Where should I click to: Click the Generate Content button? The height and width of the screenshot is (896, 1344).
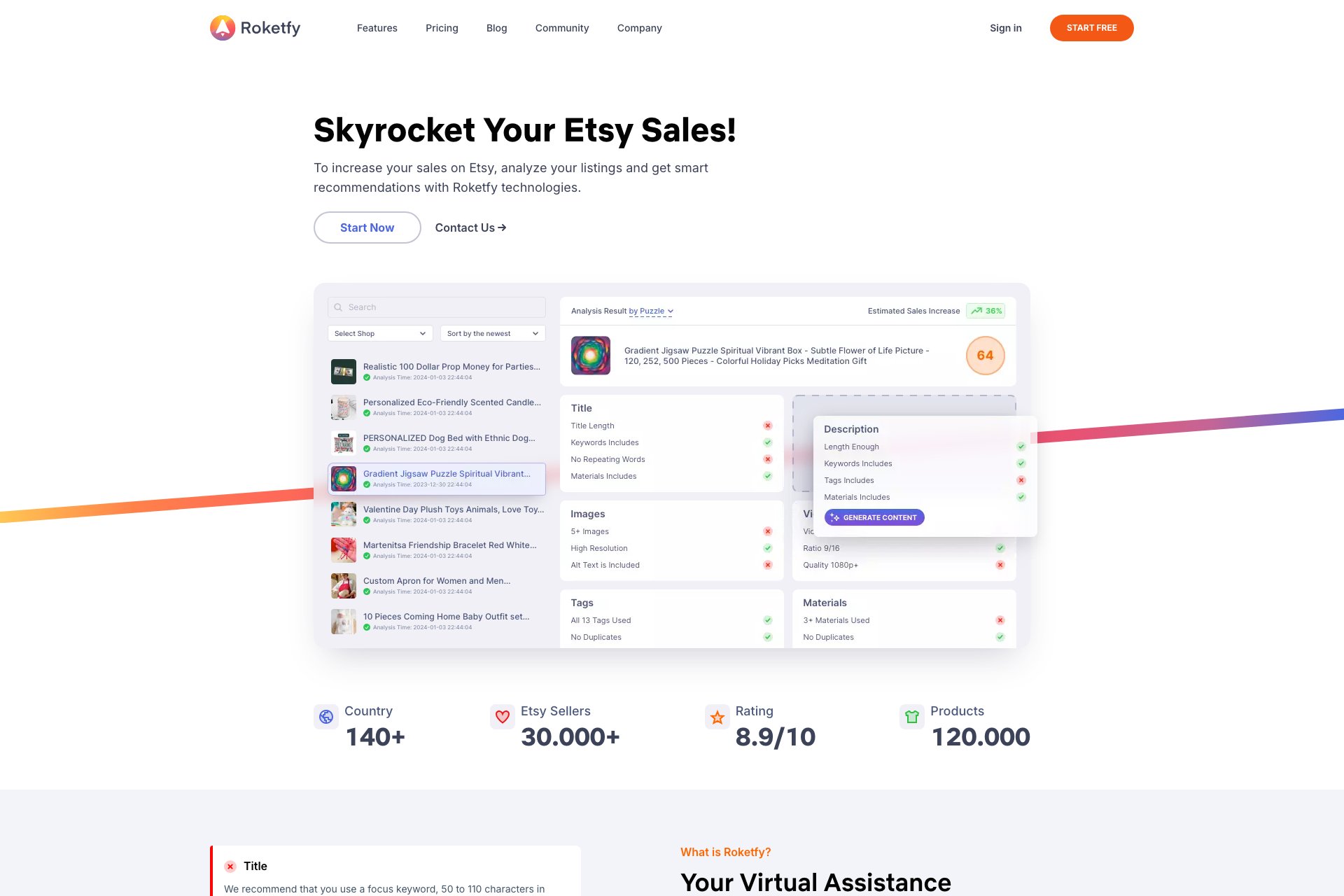pyautogui.click(x=874, y=518)
